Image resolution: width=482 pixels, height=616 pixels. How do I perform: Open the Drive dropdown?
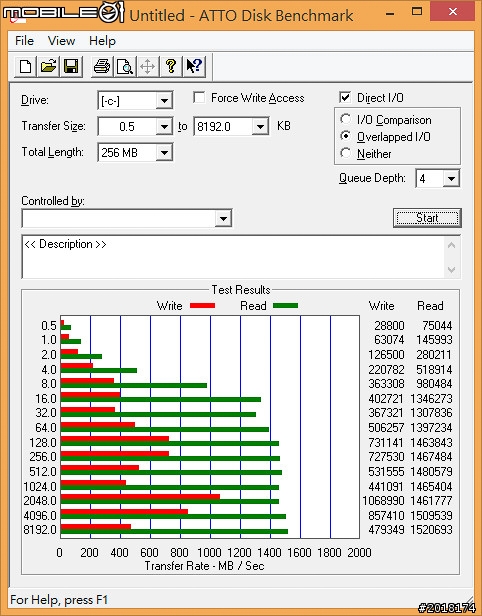coord(164,101)
